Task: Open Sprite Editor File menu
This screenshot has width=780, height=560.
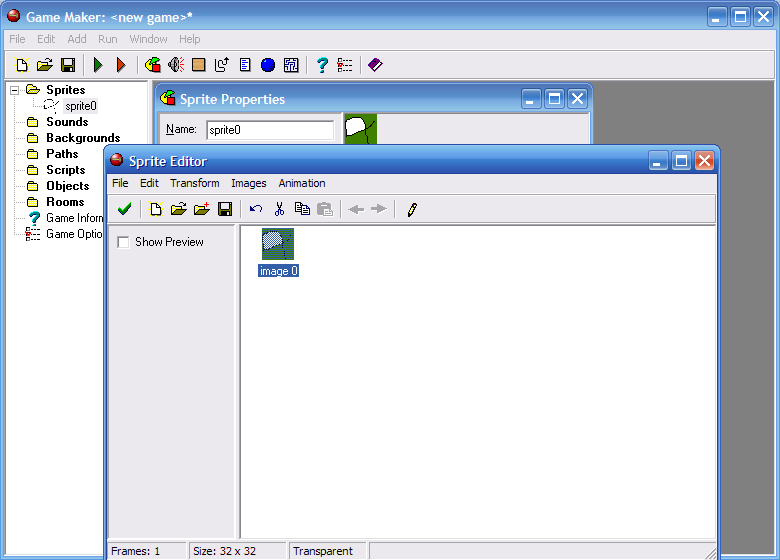Action: [120, 183]
